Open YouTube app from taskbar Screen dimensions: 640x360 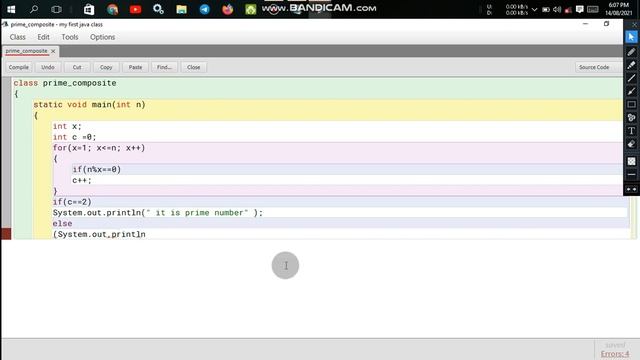pos(135,9)
